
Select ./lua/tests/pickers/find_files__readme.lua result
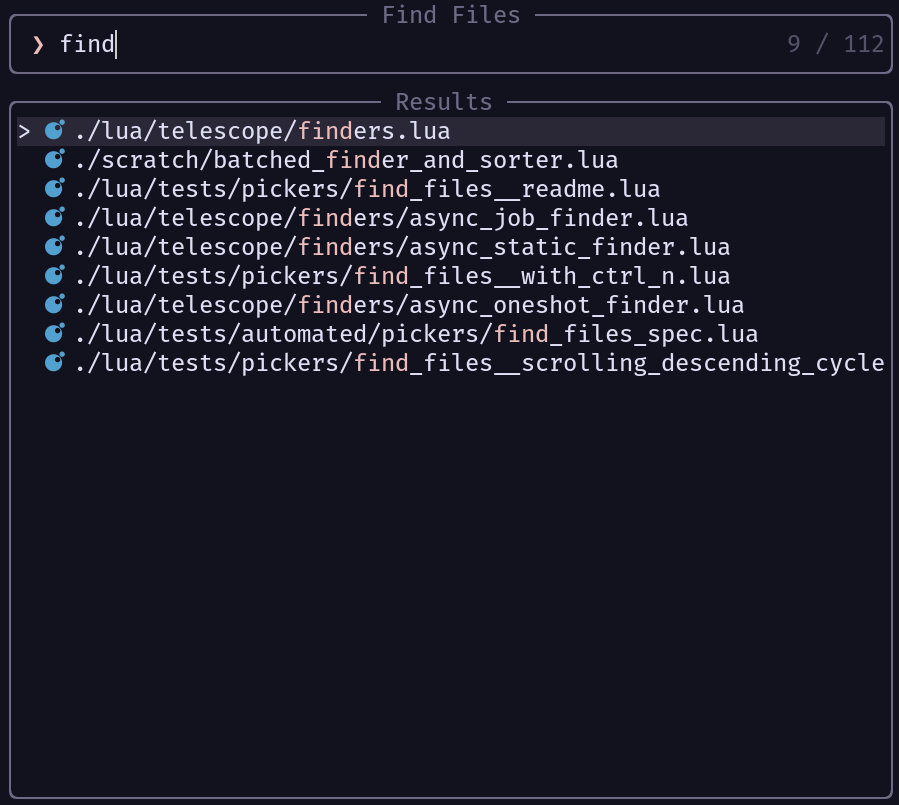pos(451,189)
